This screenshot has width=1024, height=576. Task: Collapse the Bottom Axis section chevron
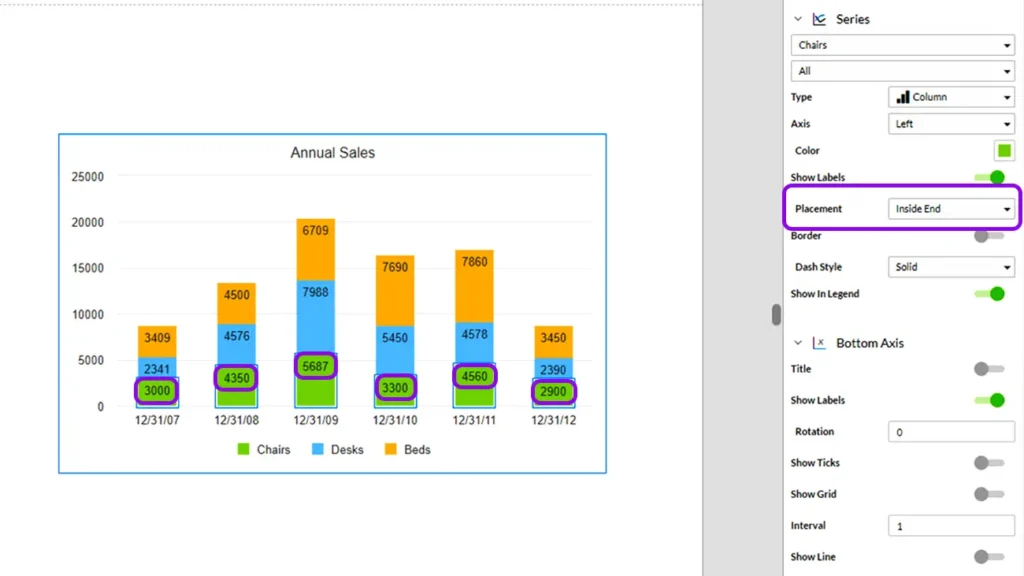798,343
